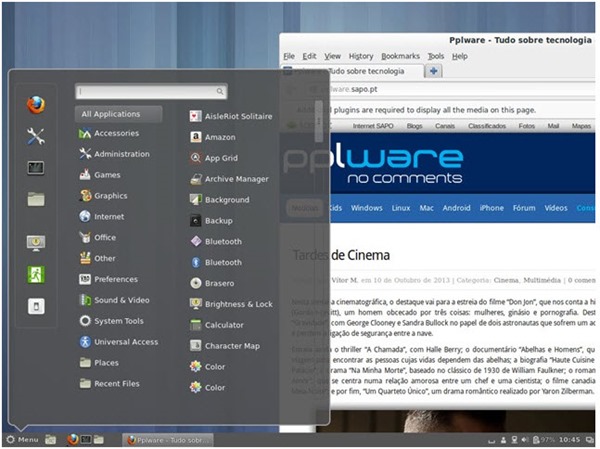Select All Applications category
This screenshot has width=600, height=449.
[x=119, y=114]
